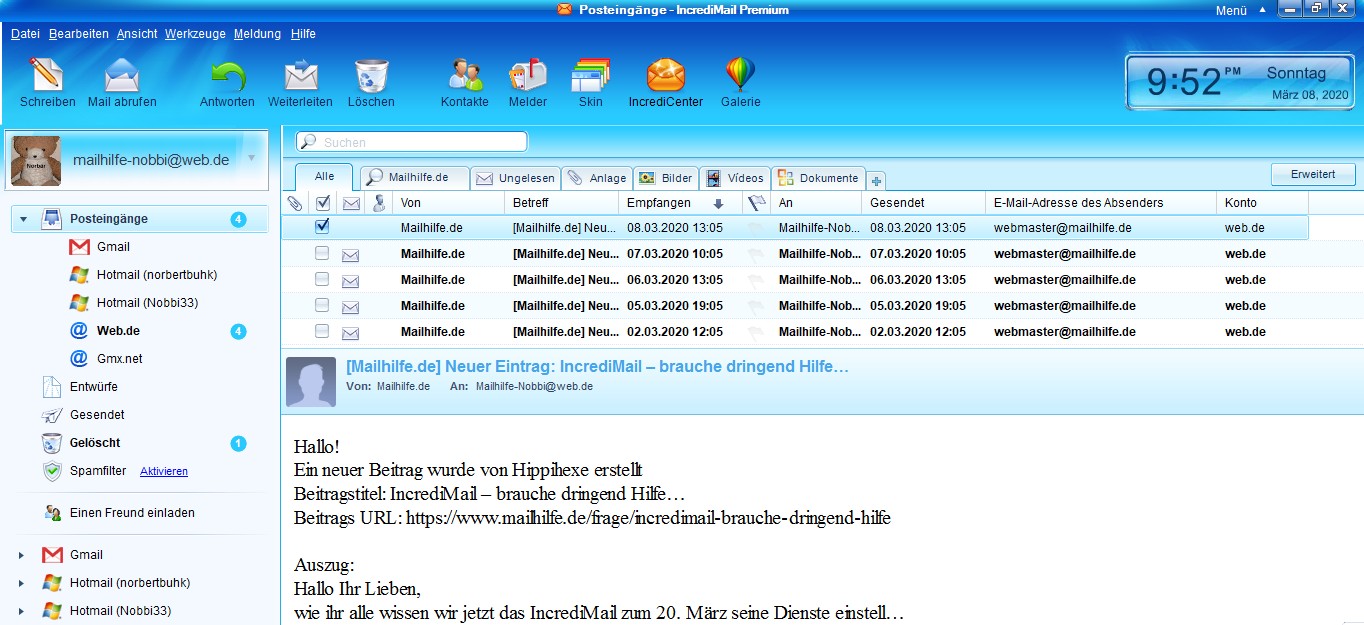Sort by the Von column header

pyautogui.click(x=448, y=203)
